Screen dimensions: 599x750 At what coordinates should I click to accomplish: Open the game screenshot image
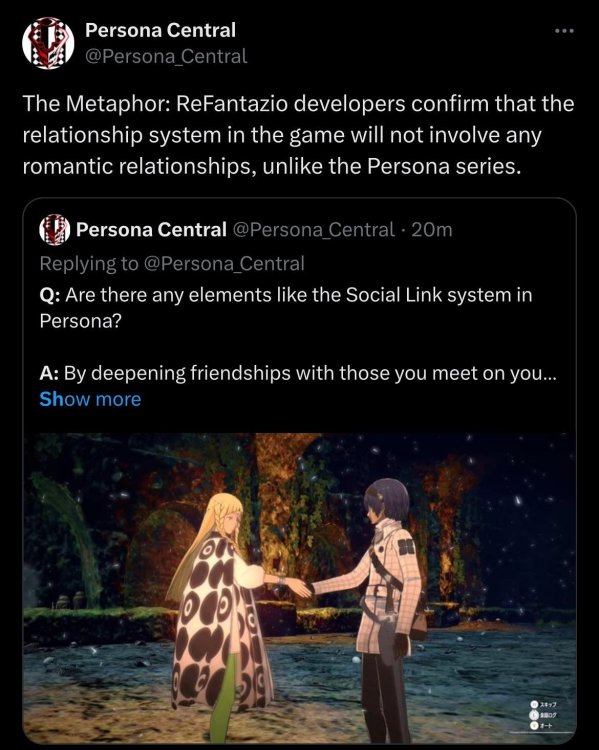300,588
